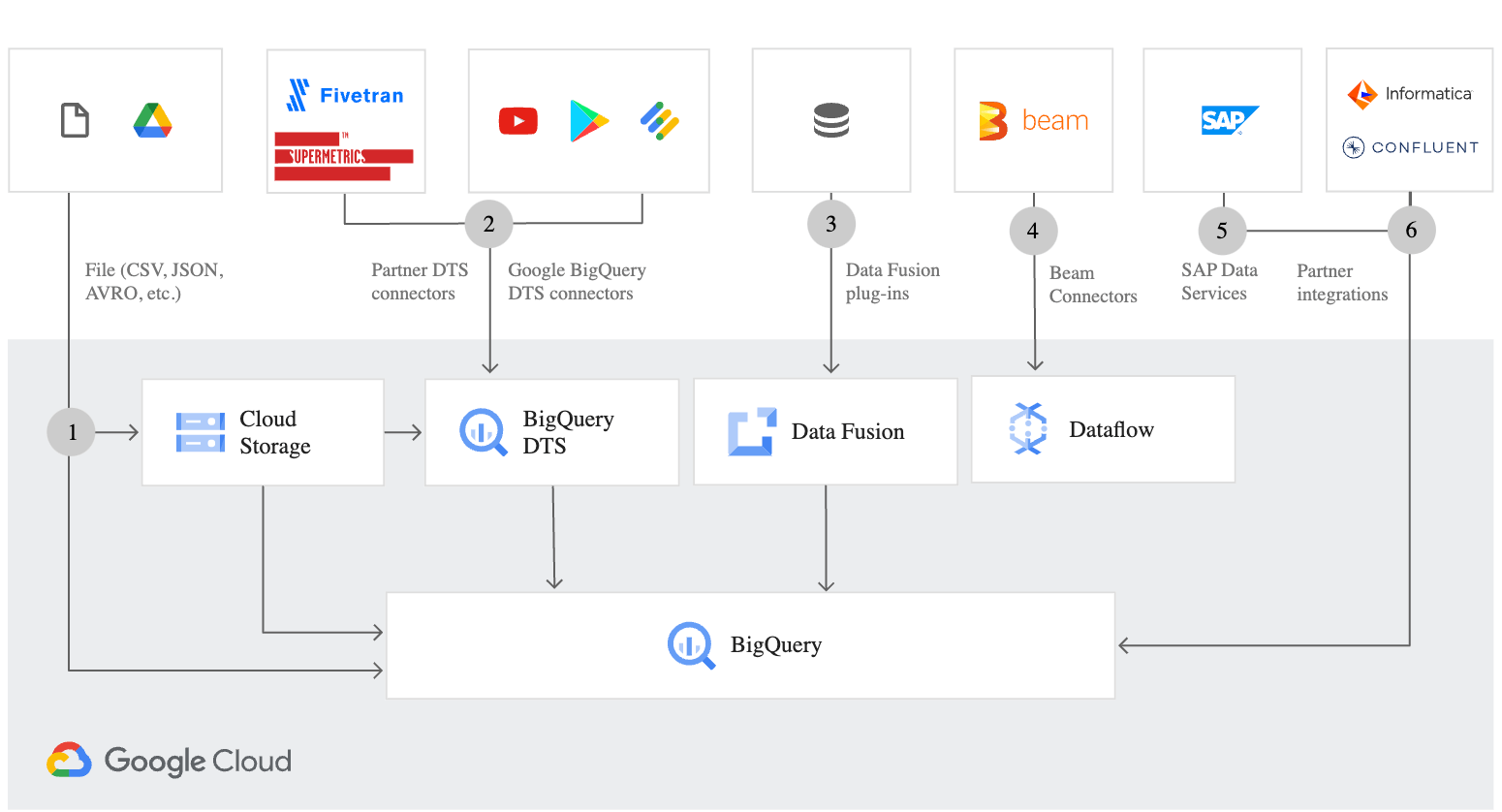Select the Fivetran logo
Screen dimensions: 1502x812
click(x=345, y=95)
